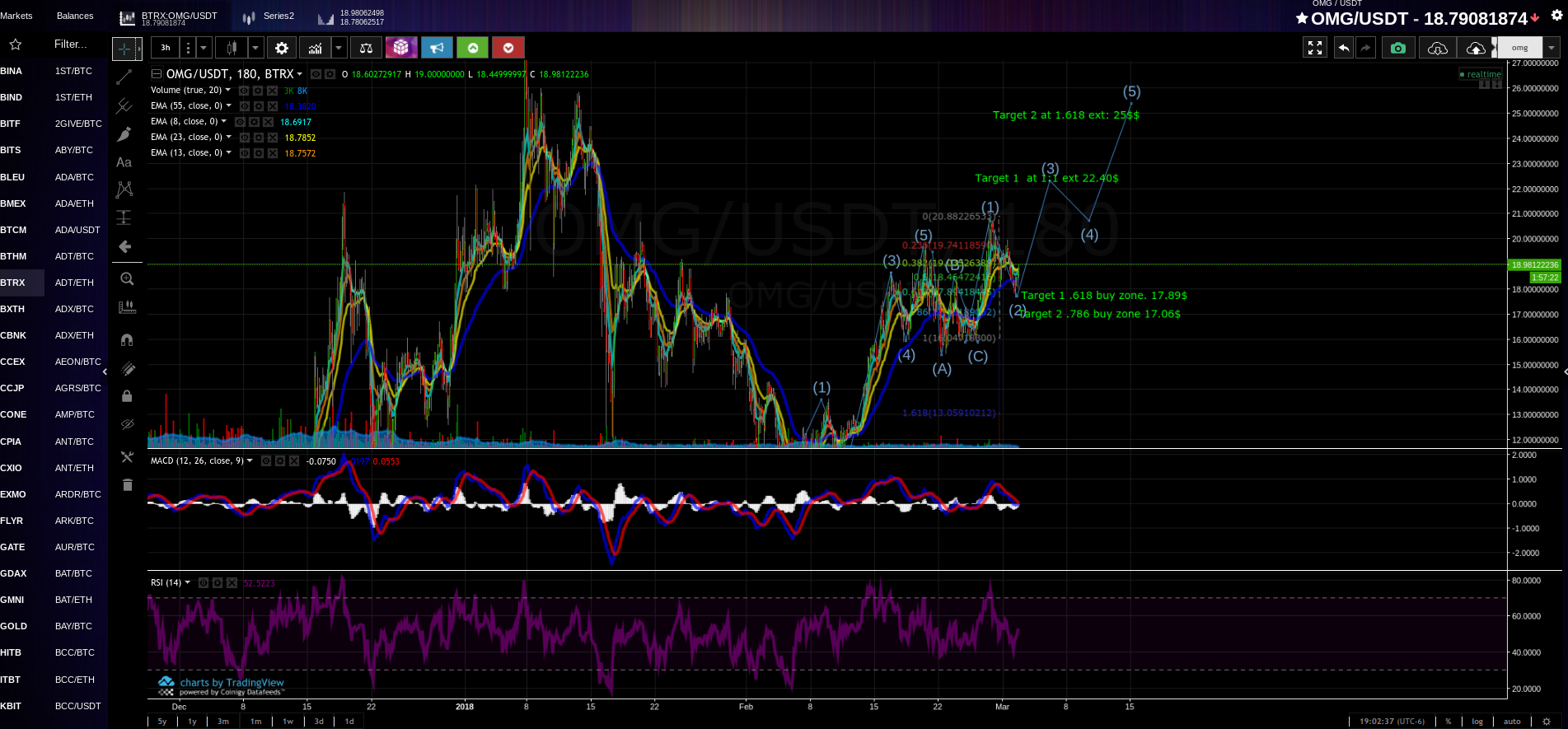Select the BCC/USDT market pair
This screenshot has width=1568, height=729.
click(78, 706)
